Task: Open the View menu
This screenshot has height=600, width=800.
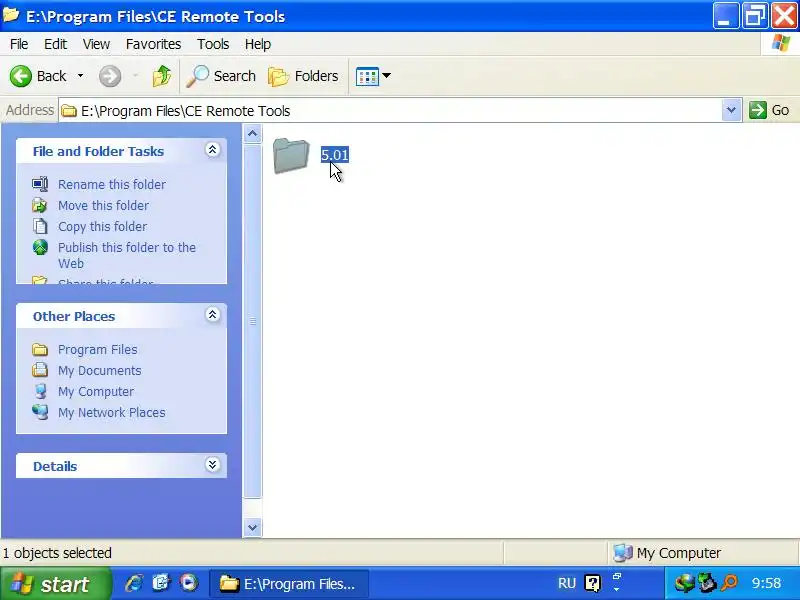Action: click(96, 44)
